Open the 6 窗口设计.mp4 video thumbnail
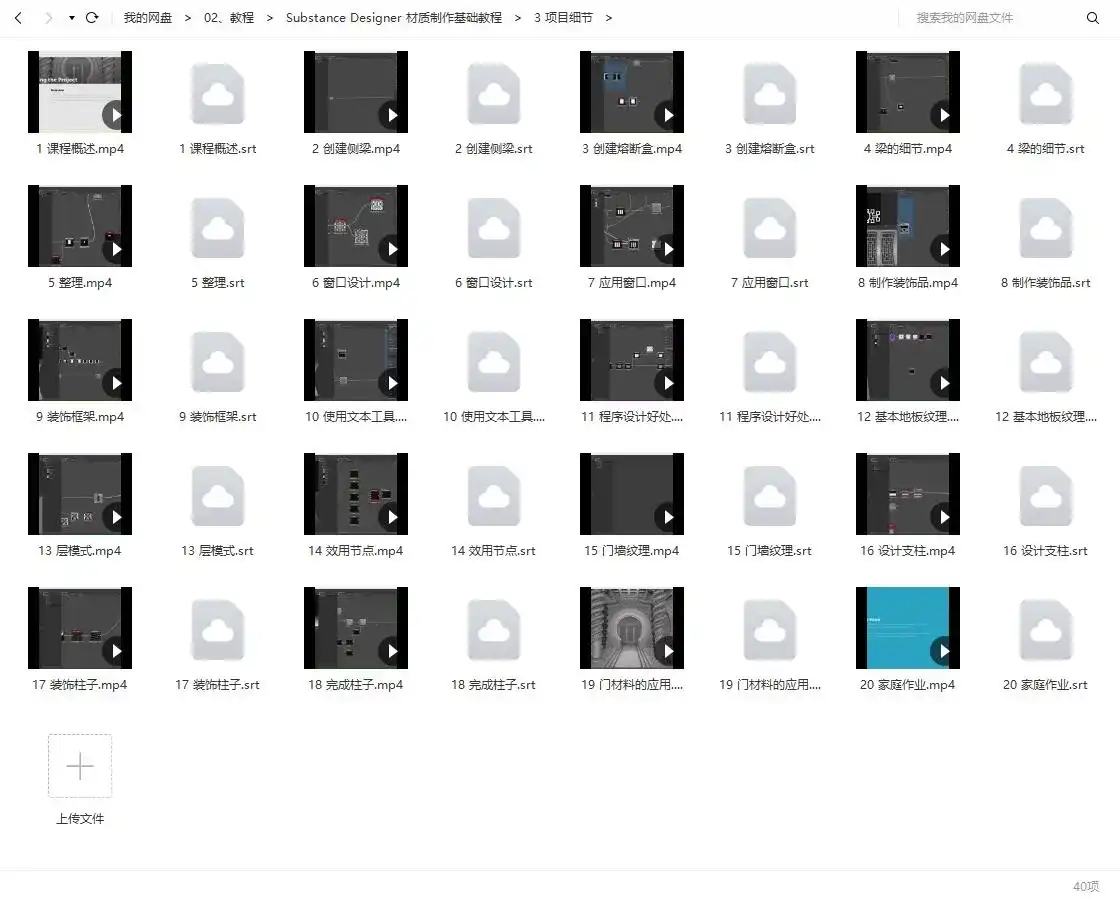 pos(356,227)
